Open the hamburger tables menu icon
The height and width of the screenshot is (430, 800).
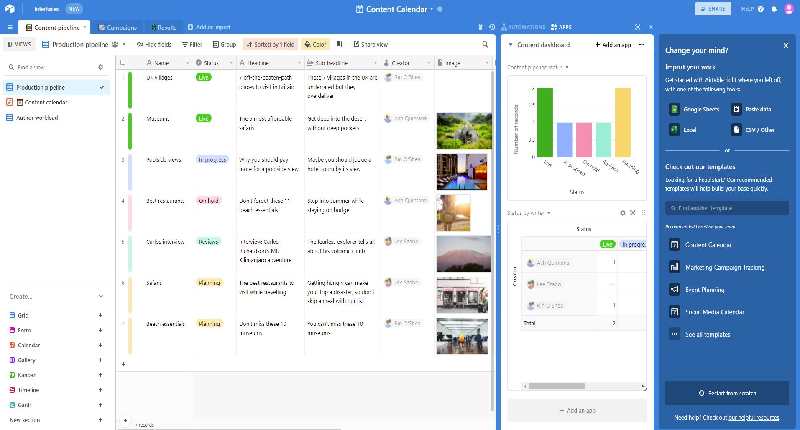(x=10, y=27)
